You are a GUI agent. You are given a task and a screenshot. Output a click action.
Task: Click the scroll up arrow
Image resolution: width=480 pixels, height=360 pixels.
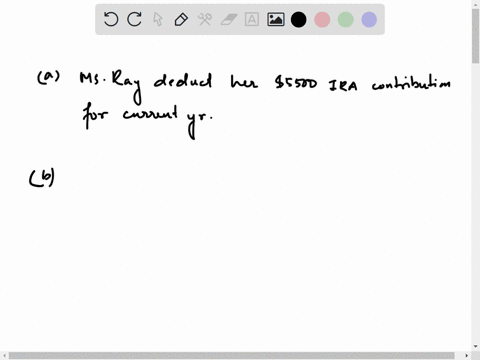coord(476,4)
